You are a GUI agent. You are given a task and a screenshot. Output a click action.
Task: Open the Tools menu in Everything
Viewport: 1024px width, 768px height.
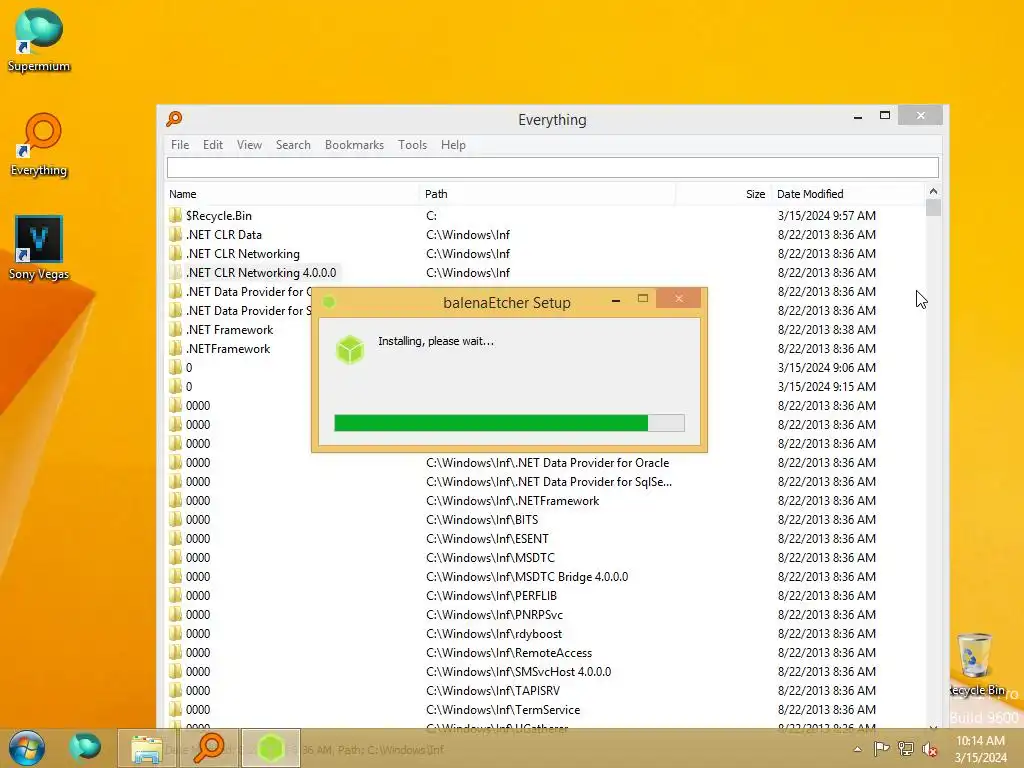click(x=412, y=145)
